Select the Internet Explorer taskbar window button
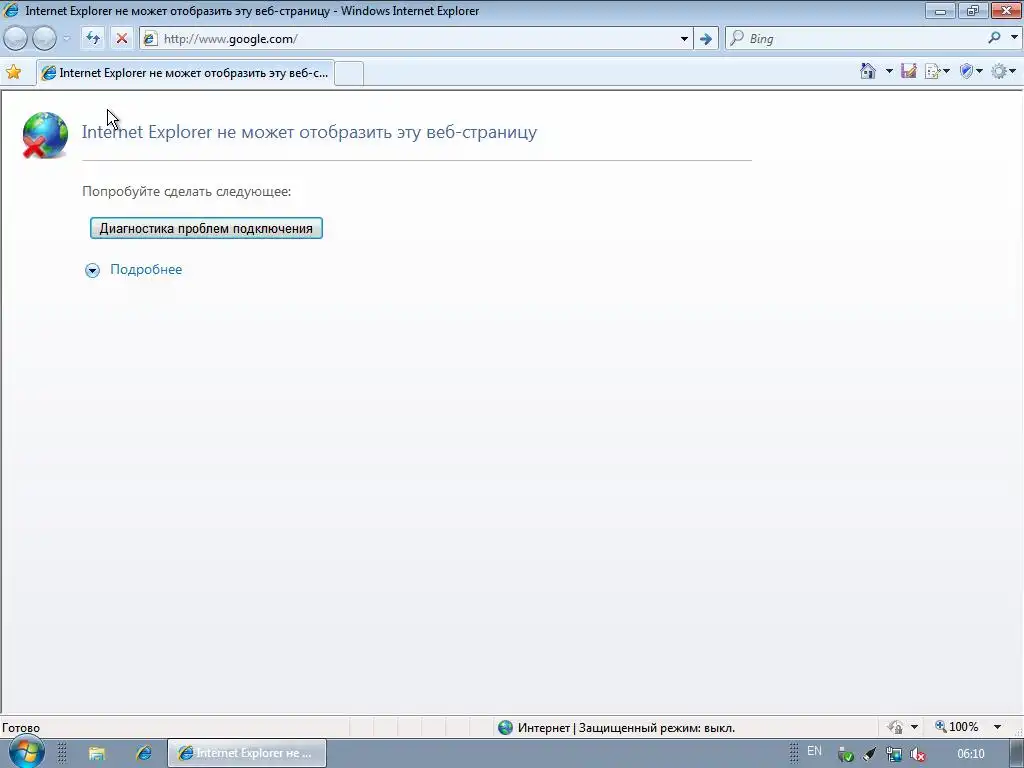Screen dimensions: 1024x768 [247, 753]
